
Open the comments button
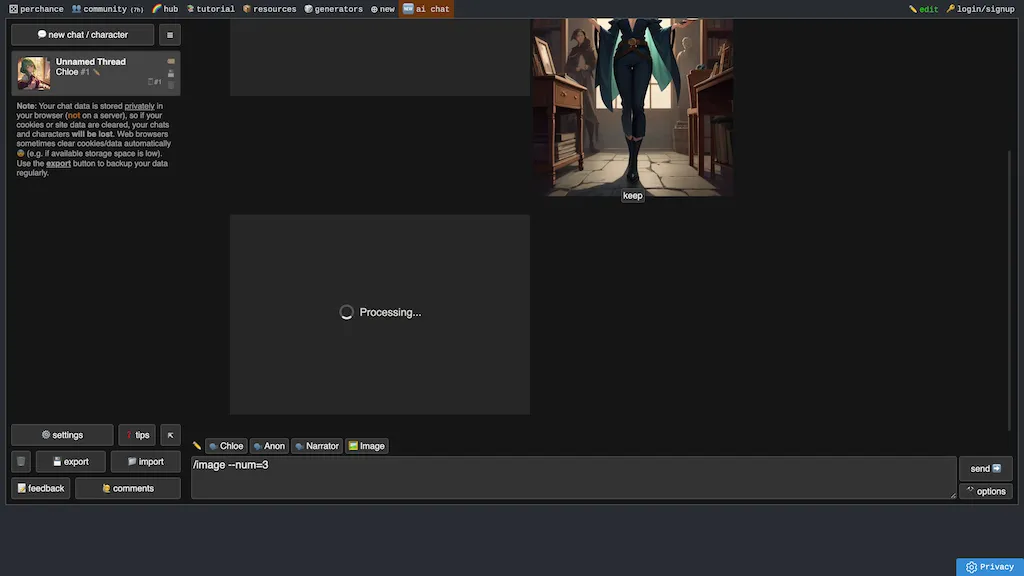128,488
